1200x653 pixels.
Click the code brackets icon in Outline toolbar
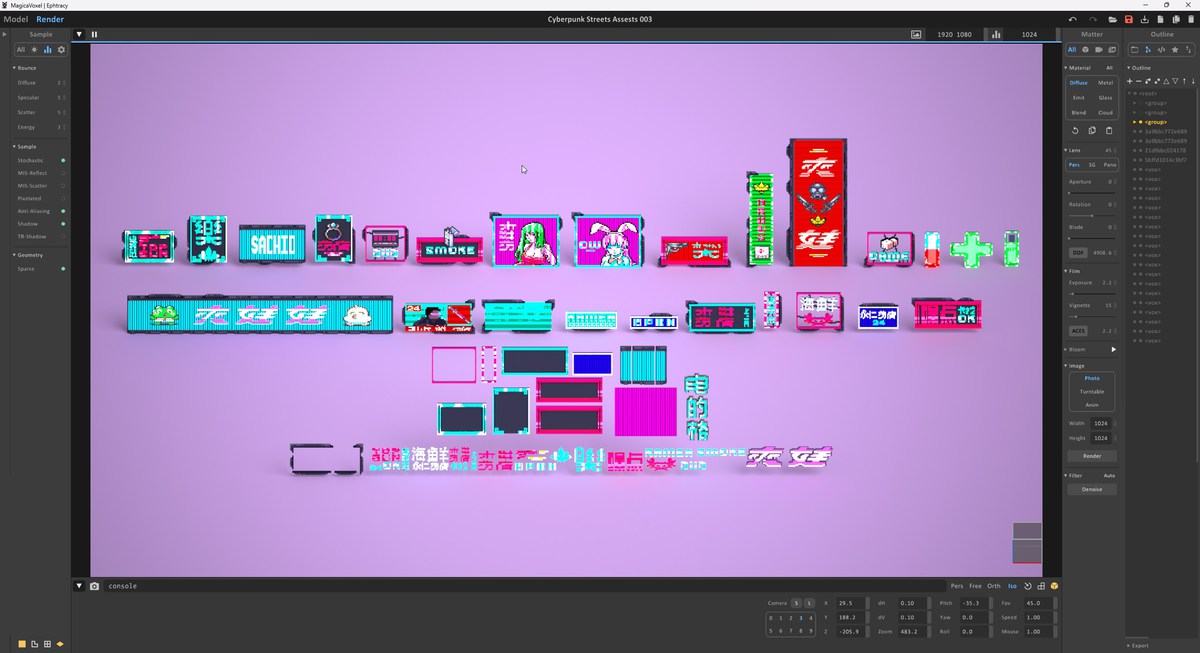tap(1161, 49)
